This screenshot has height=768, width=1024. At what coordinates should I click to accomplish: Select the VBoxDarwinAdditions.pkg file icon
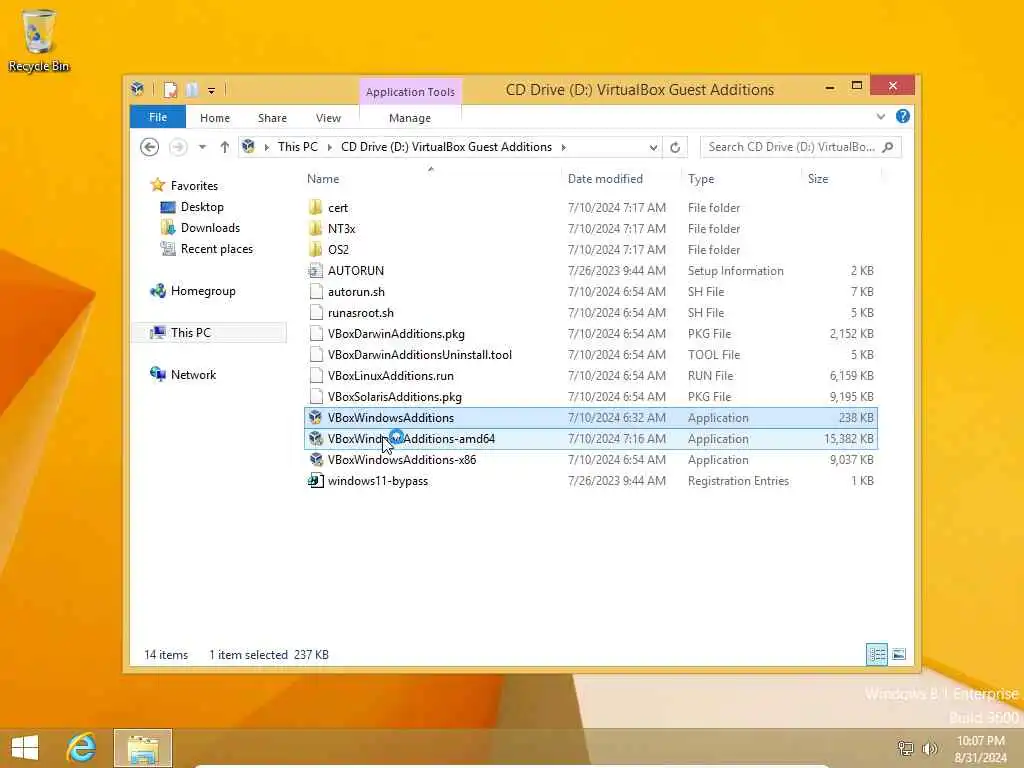pos(316,334)
